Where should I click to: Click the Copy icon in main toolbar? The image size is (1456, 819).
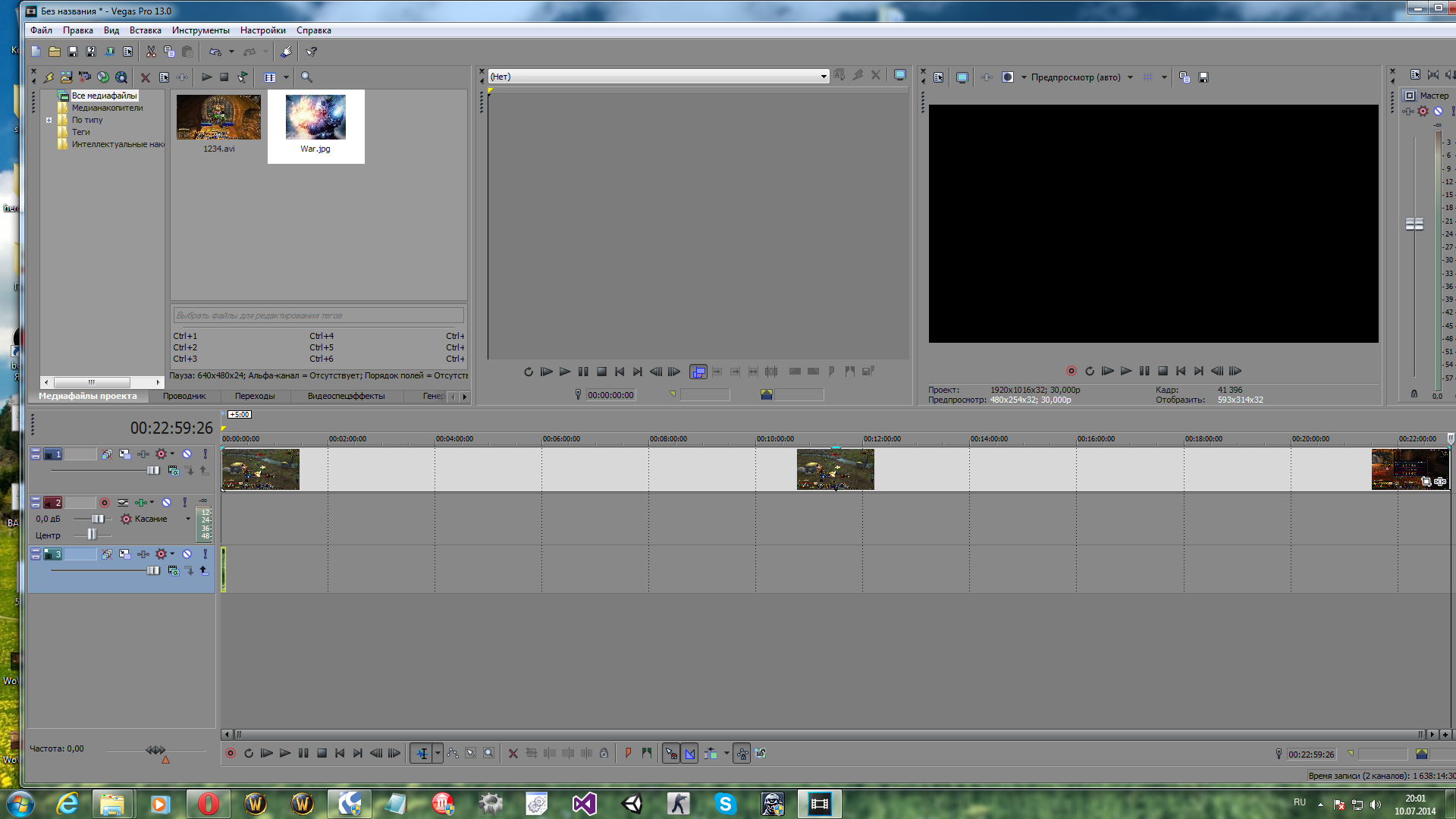tap(169, 52)
